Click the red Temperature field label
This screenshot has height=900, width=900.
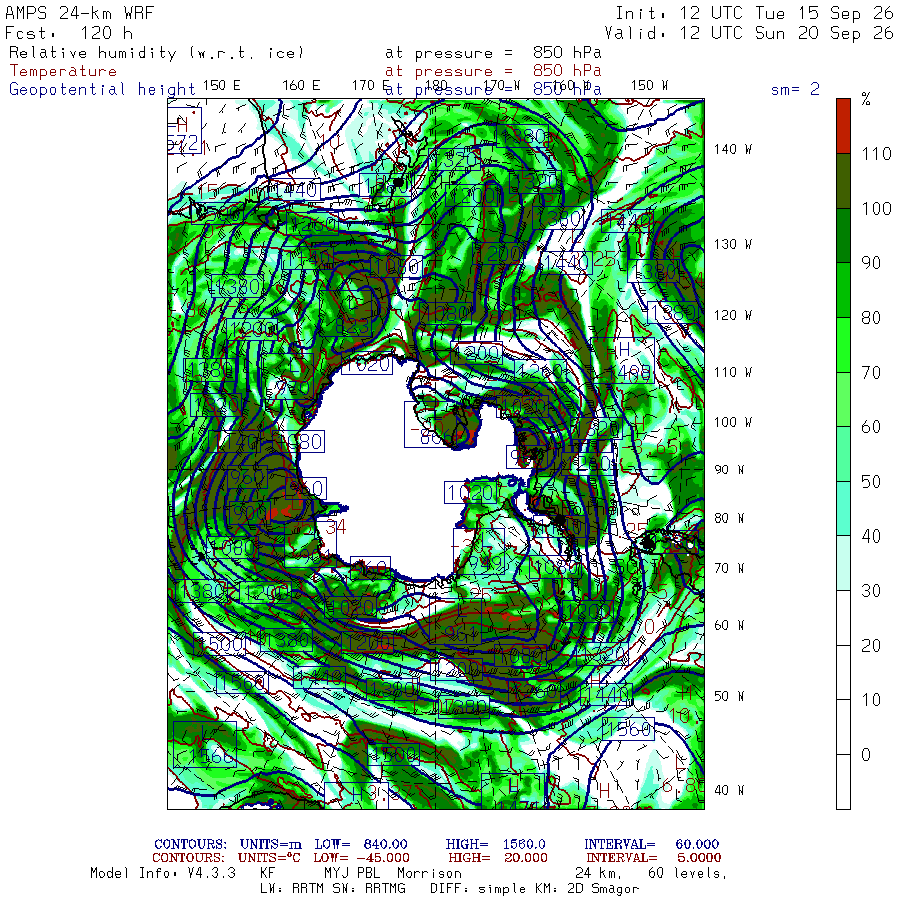(x=63, y=71)
